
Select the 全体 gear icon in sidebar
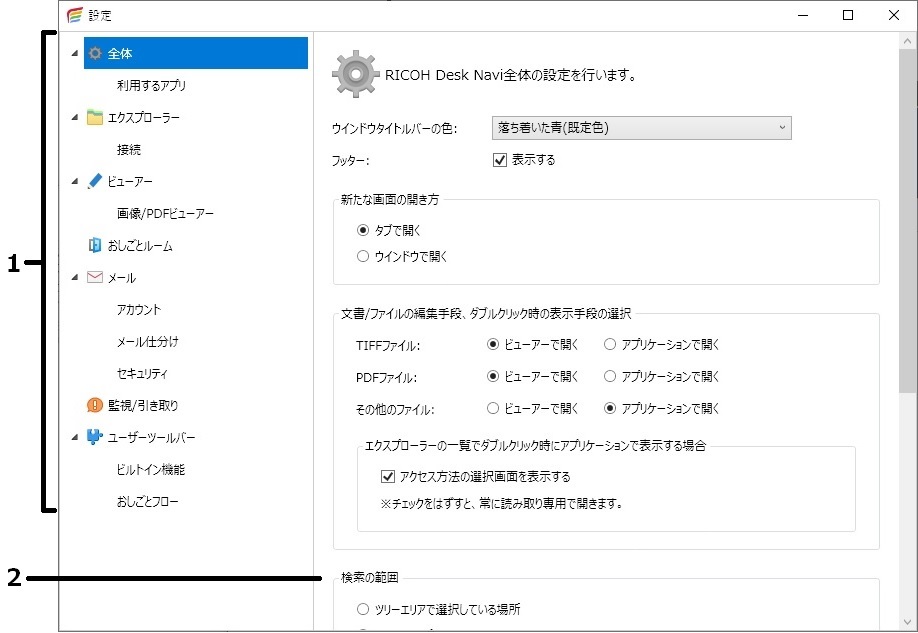(x=94, y=53)
